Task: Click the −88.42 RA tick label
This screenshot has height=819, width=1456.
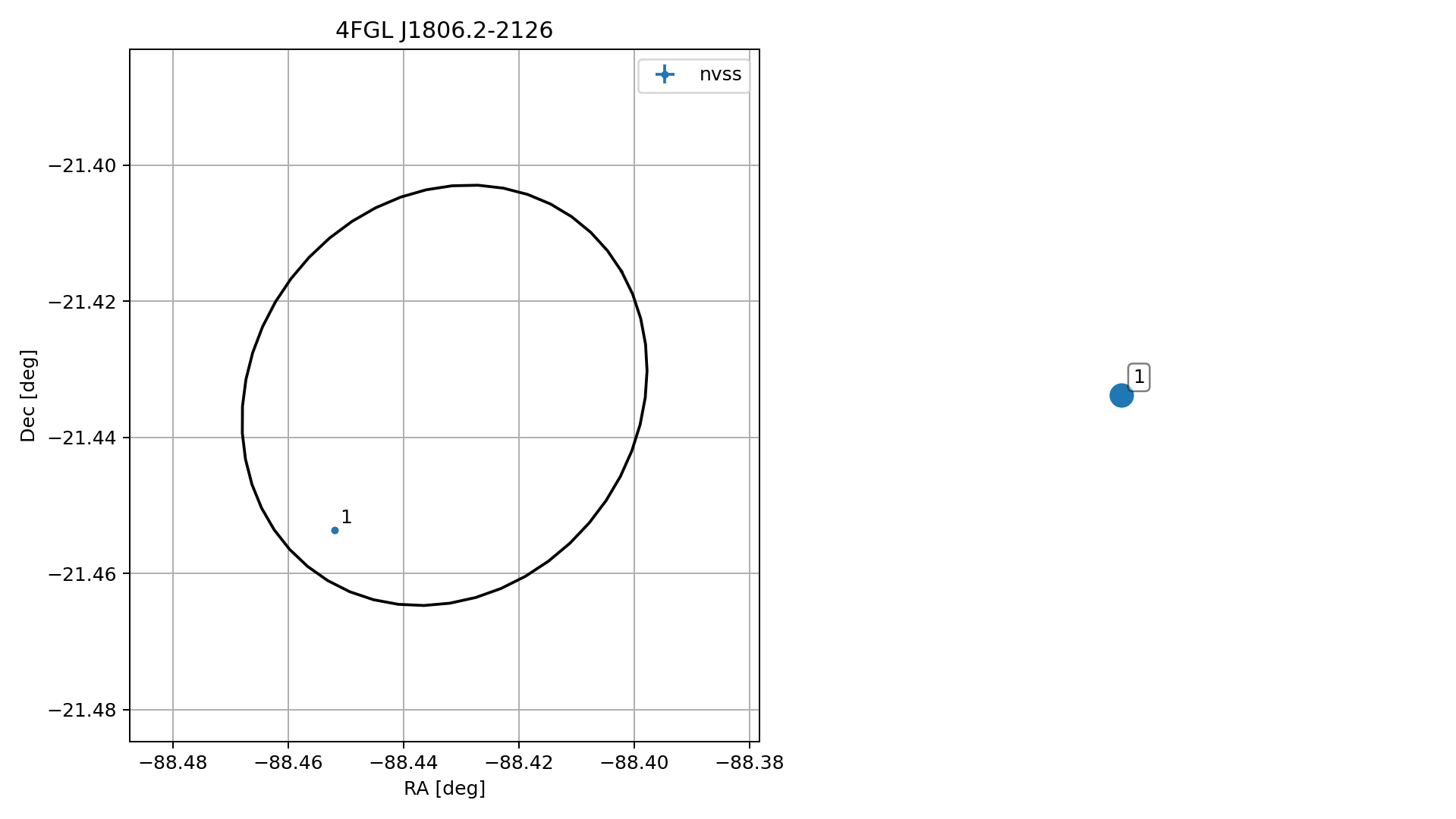Action: [x=519, y=763]
